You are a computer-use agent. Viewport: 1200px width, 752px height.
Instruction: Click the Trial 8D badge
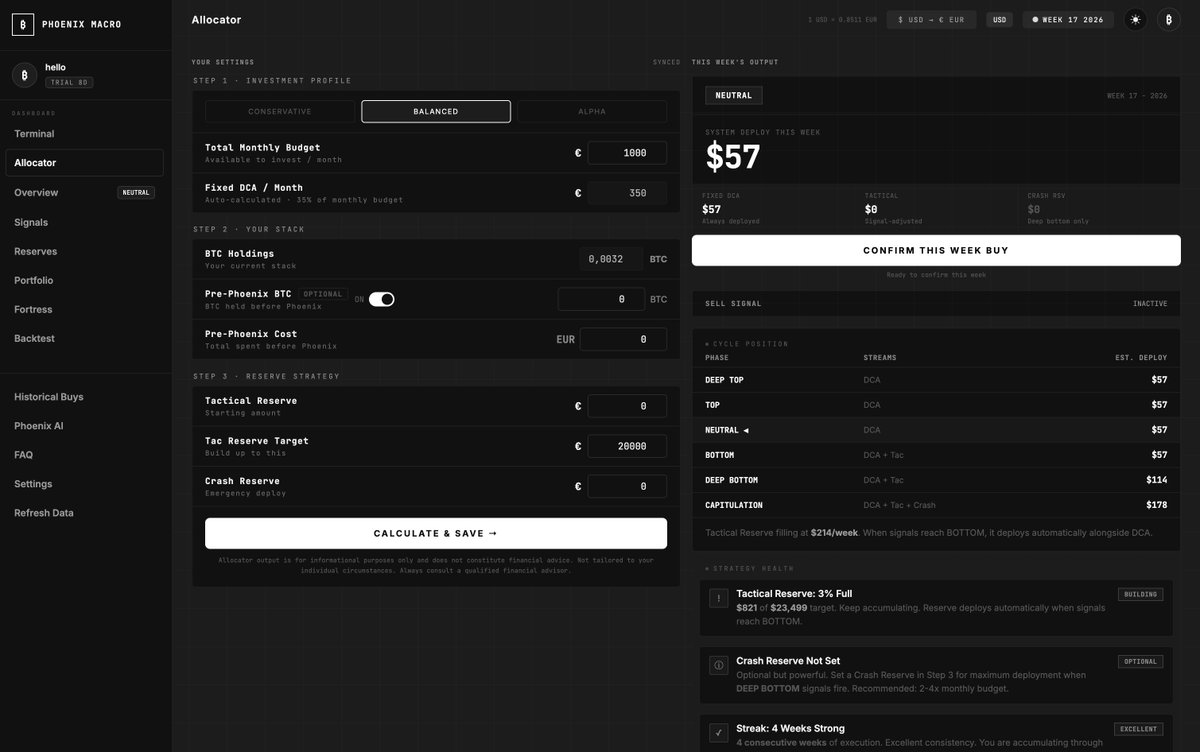coord(69,82)
